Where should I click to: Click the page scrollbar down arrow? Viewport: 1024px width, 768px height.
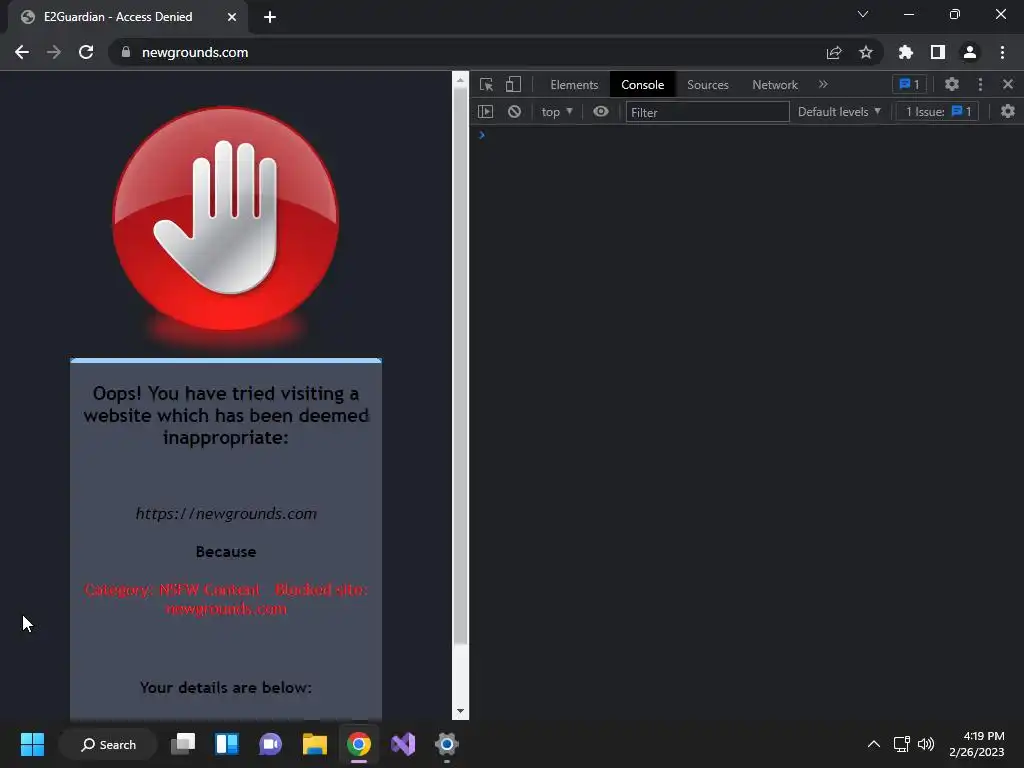(460, 711)
